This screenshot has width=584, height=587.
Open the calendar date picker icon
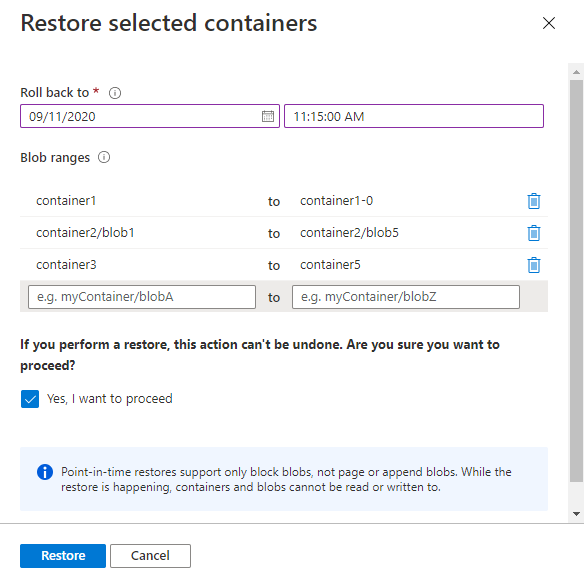pos(268,116)
